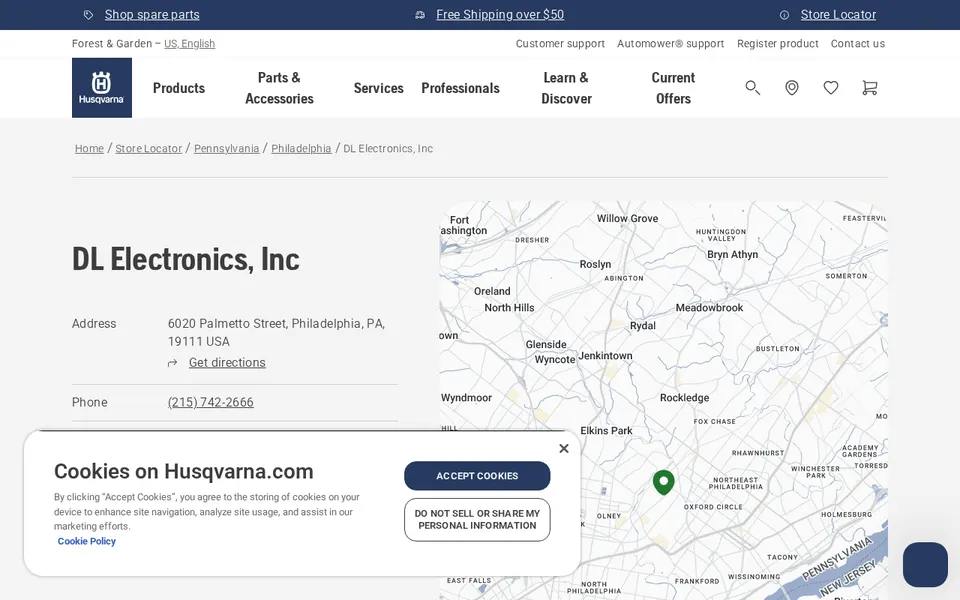
Task: Go to Pennsylvania breadcrumb
Action: [x=227, y=148]
